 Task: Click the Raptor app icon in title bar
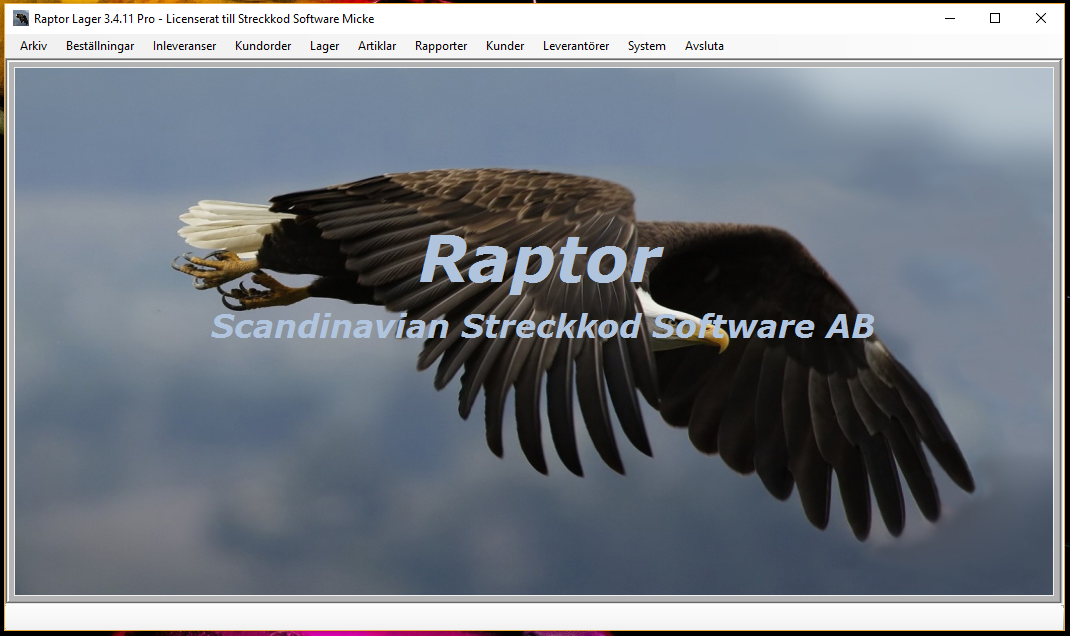(21, 18)
